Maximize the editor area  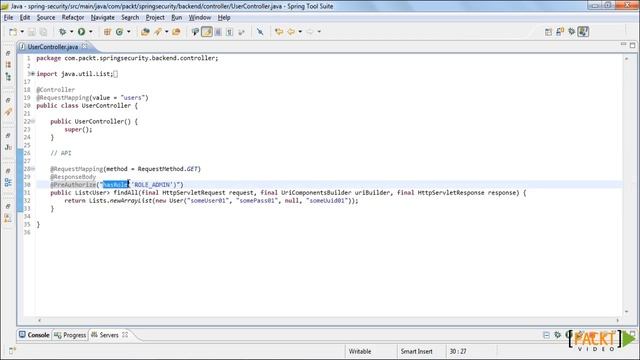tap(632, 45)
